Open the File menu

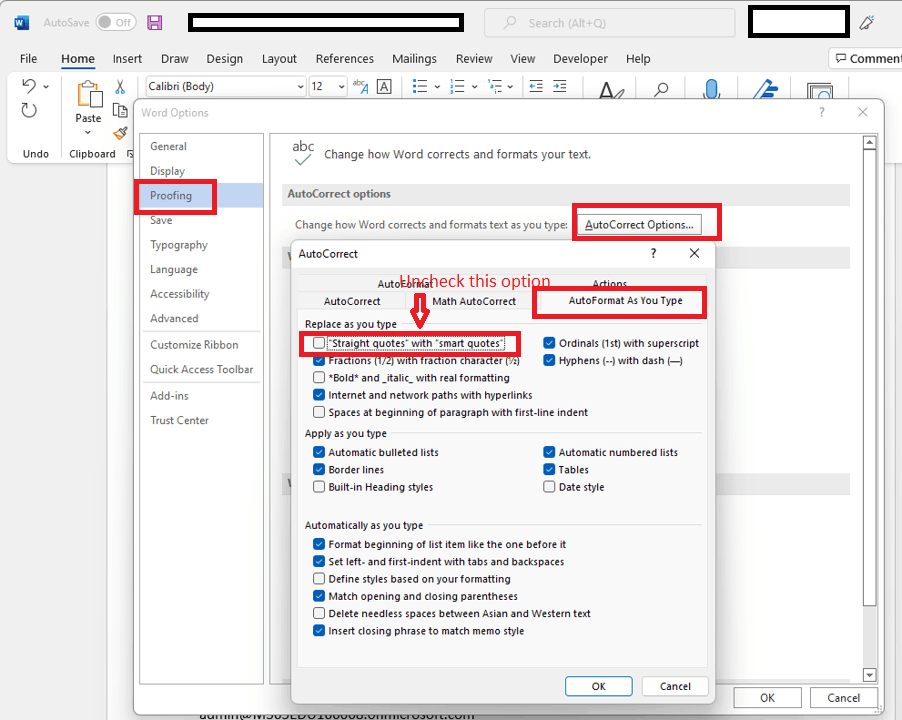(28, 59)
